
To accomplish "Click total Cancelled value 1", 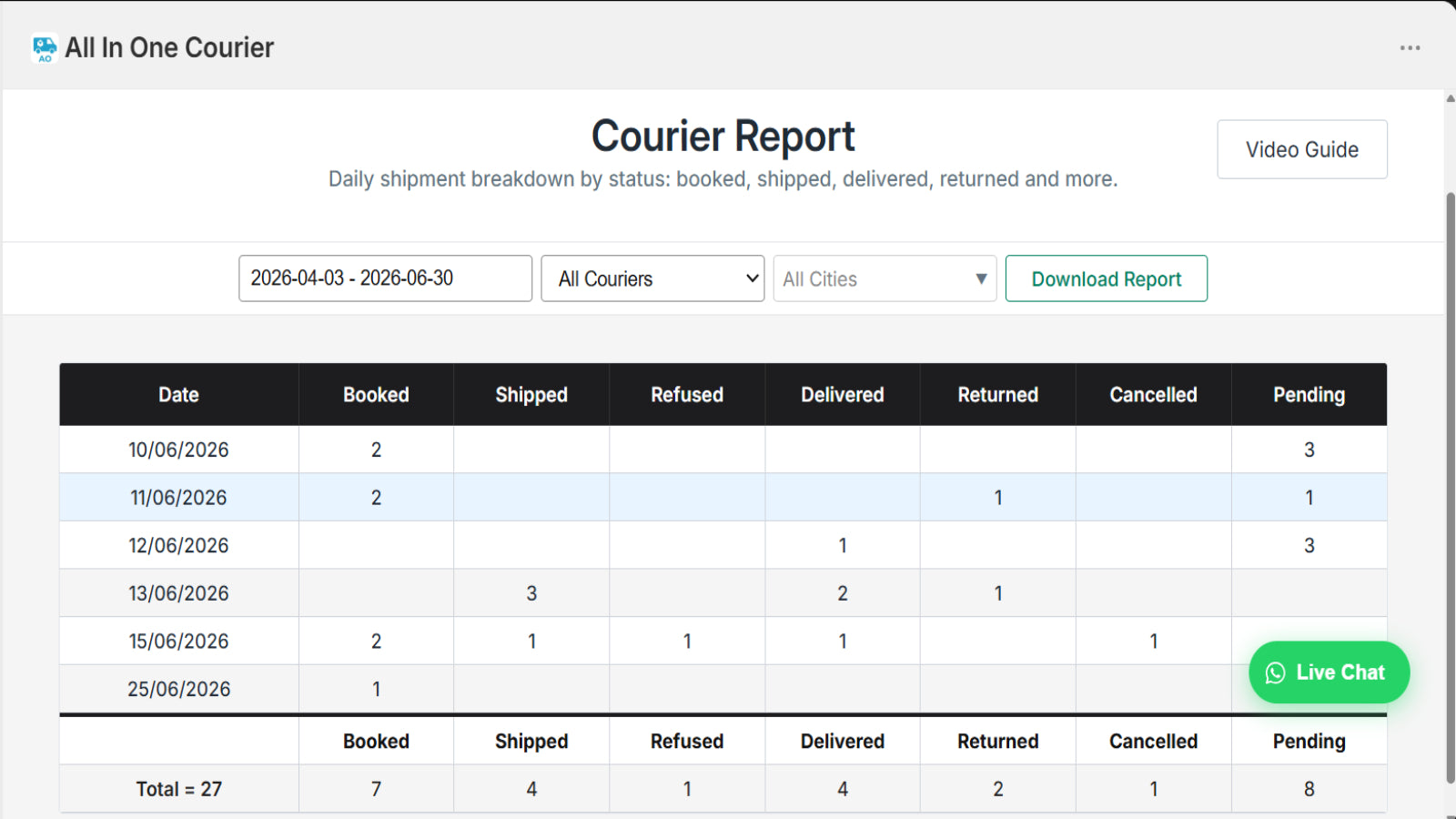I will pos(1154,789).
